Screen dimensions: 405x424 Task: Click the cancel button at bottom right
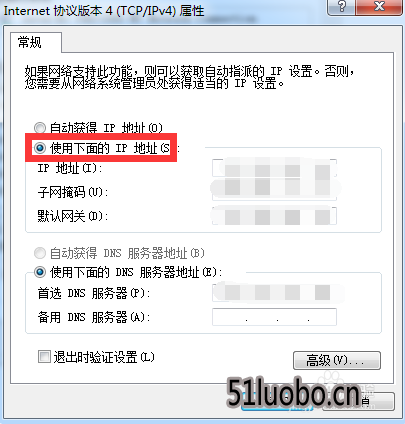pyautogui.click(x=358, y=401)
